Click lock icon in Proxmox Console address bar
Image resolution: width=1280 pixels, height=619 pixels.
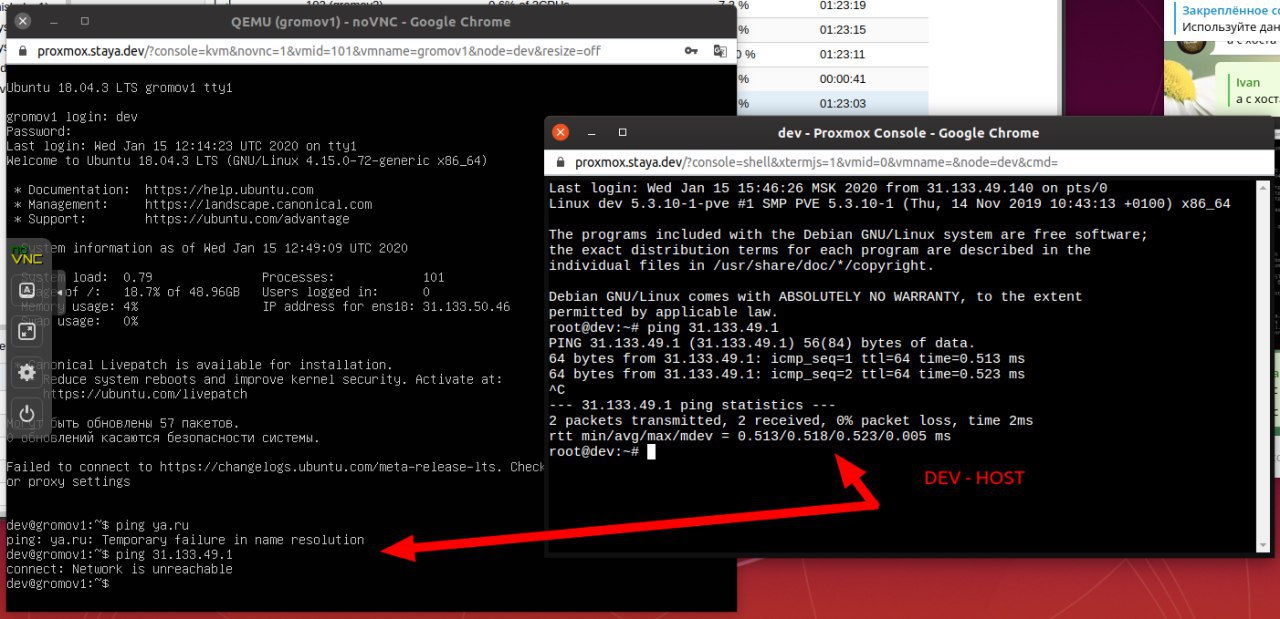coord(560,162)
